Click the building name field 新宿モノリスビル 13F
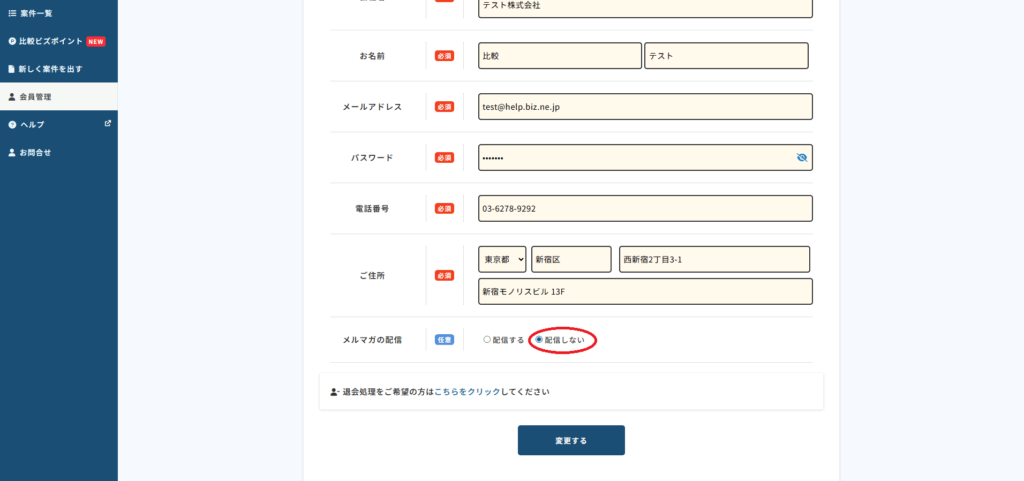 click(645, 291)
